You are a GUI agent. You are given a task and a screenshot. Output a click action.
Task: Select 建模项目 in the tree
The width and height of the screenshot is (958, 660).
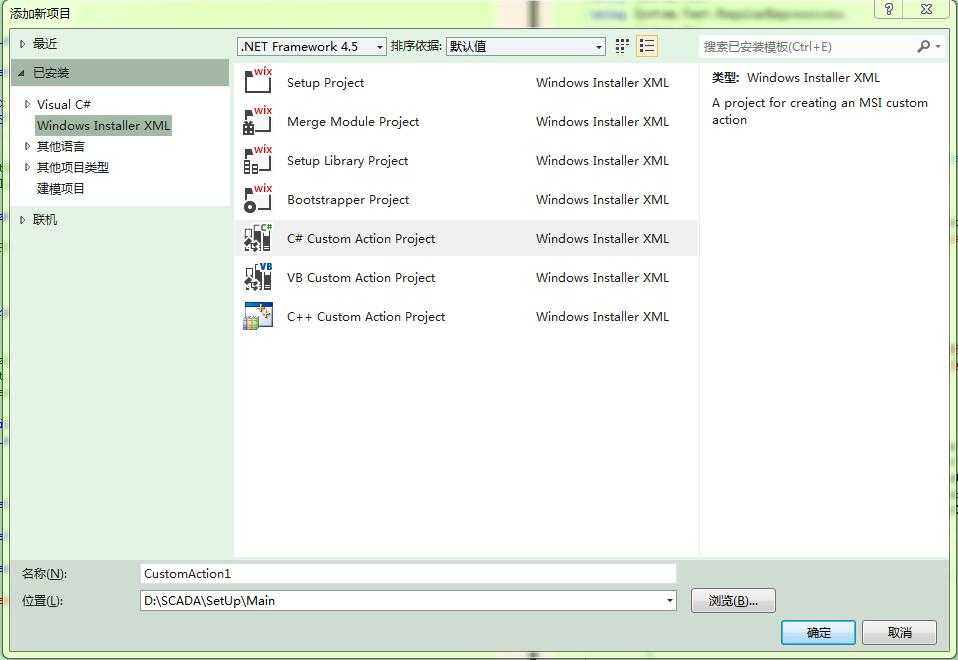(60, 188)
